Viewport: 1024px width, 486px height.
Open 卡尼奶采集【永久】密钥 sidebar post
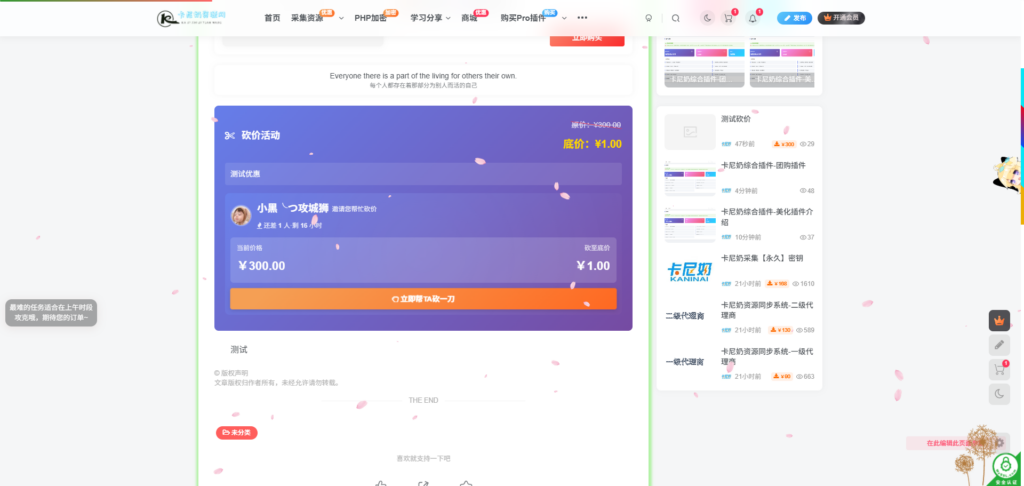tap(762, 258)
